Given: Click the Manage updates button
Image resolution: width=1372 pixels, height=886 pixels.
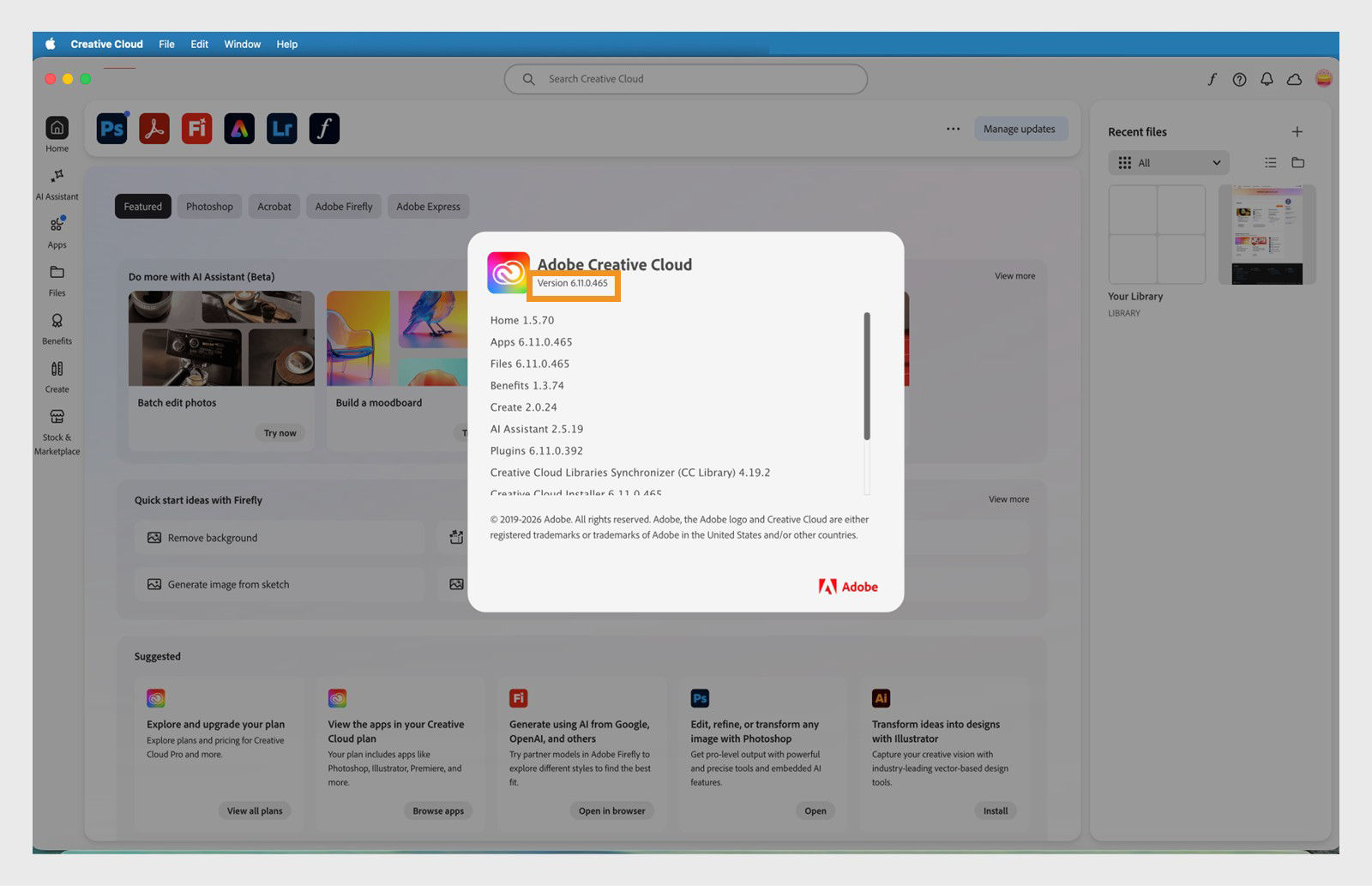Looking at the screenshot, I should tap(1020, 129).
